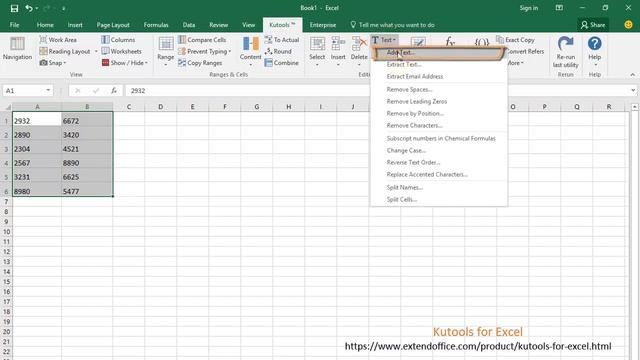The image size is (640, 360).
Task: Choose Split Cells option
Action: point(439,200)
